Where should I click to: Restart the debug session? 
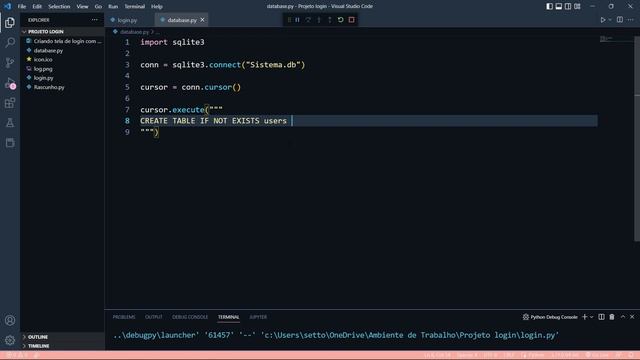click(x=340, y=20)
